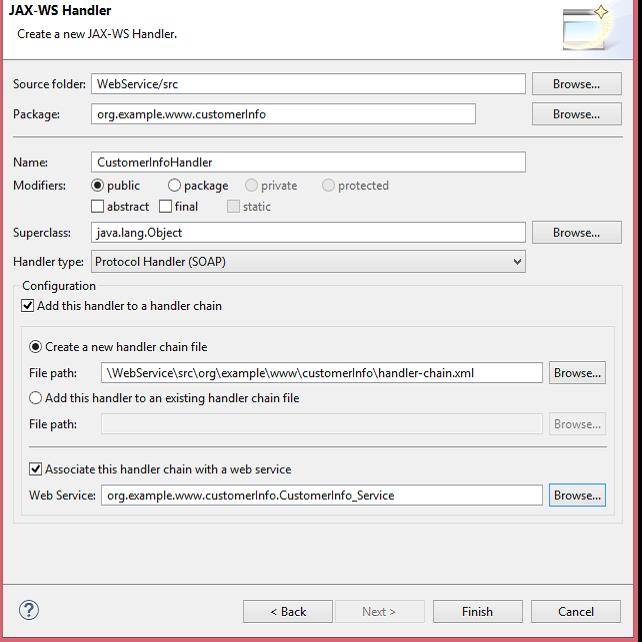Click the Name field with CustomerInfoHandler
The image size is (642, 642).
pos(308,162)
